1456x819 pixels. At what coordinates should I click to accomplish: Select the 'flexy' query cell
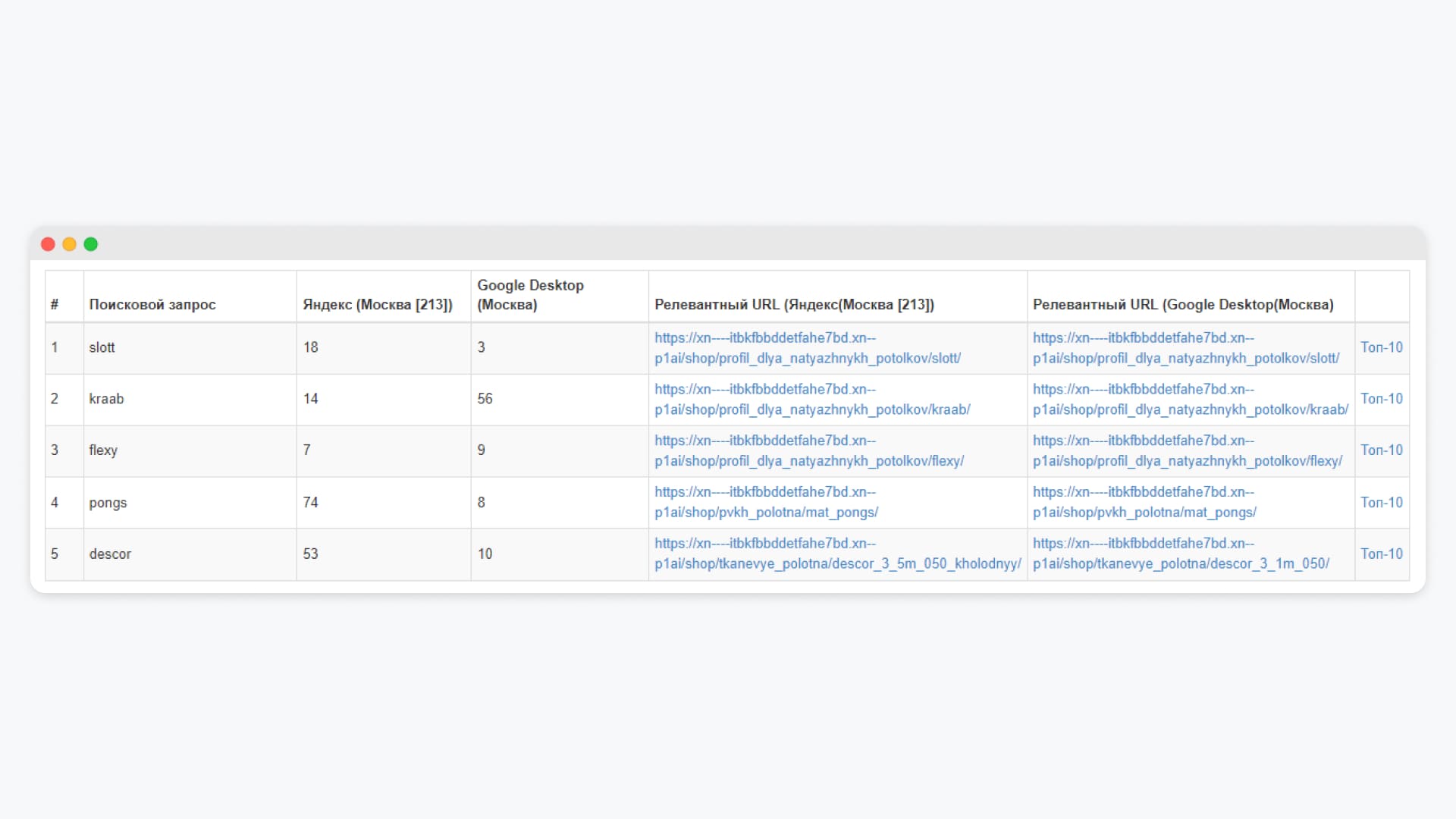coord(190,451)
